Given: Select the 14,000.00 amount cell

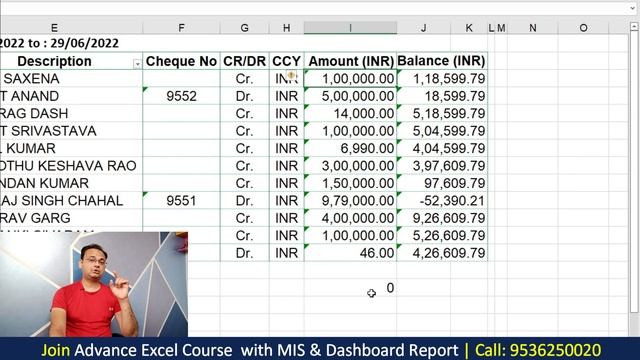Looking at the screenshot, I should (x=350, y=113).
